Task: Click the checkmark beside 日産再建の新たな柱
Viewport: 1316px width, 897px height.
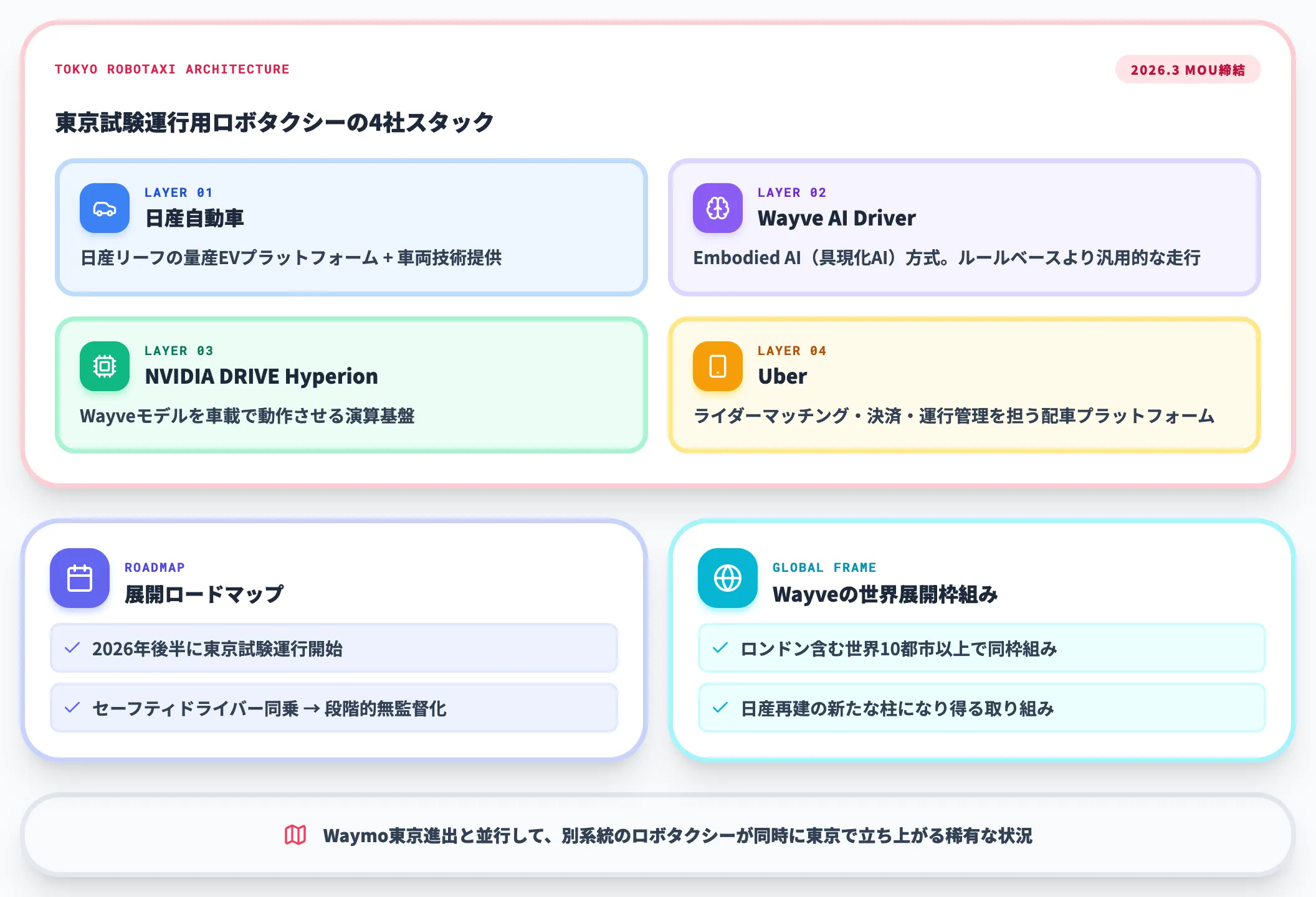Action: click(x=720, y=708)
